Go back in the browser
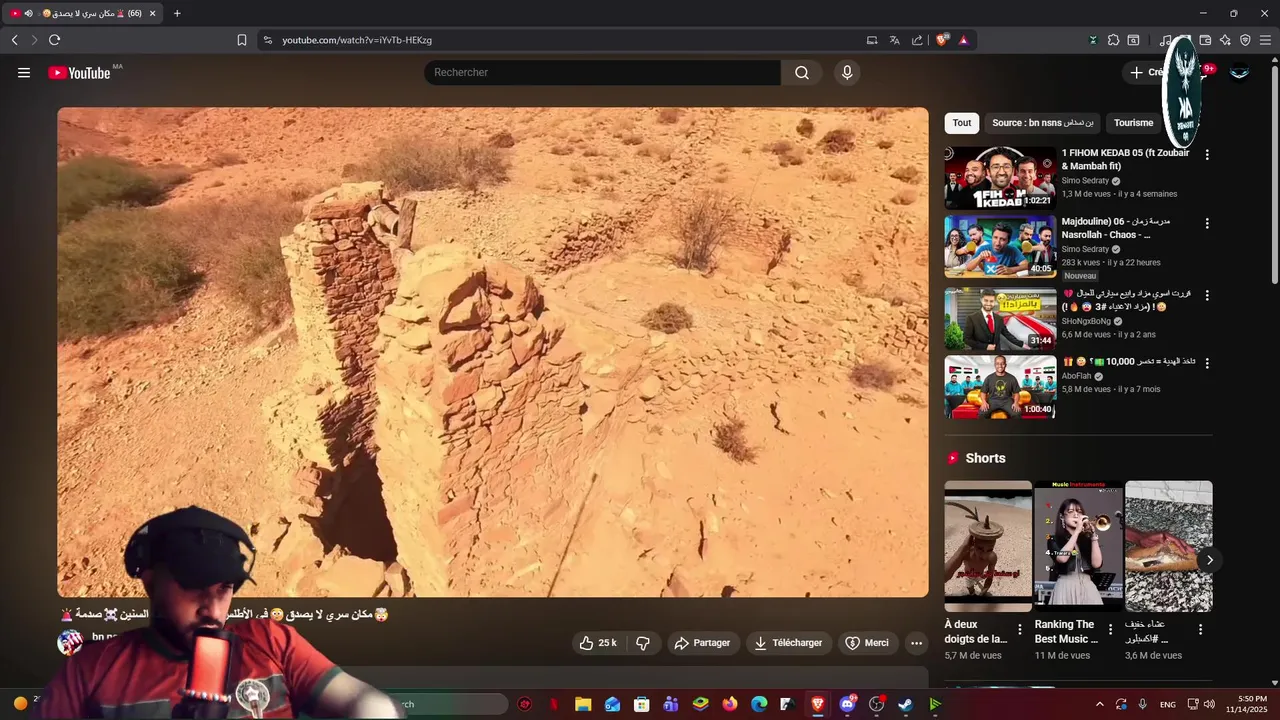This screenshot has height=720, width=1280. point(14,40)
